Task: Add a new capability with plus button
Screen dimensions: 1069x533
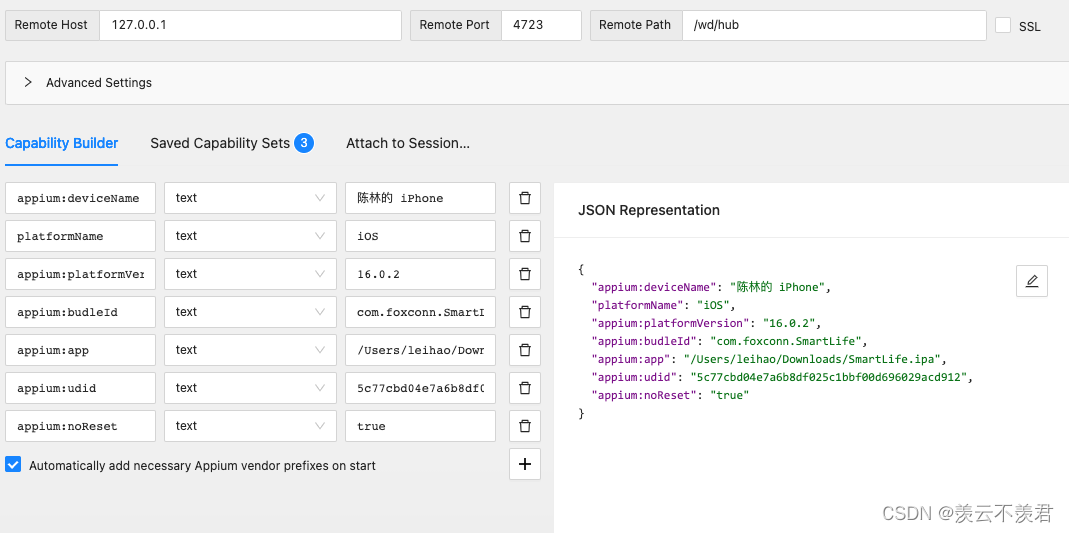Action: point(525,464)
